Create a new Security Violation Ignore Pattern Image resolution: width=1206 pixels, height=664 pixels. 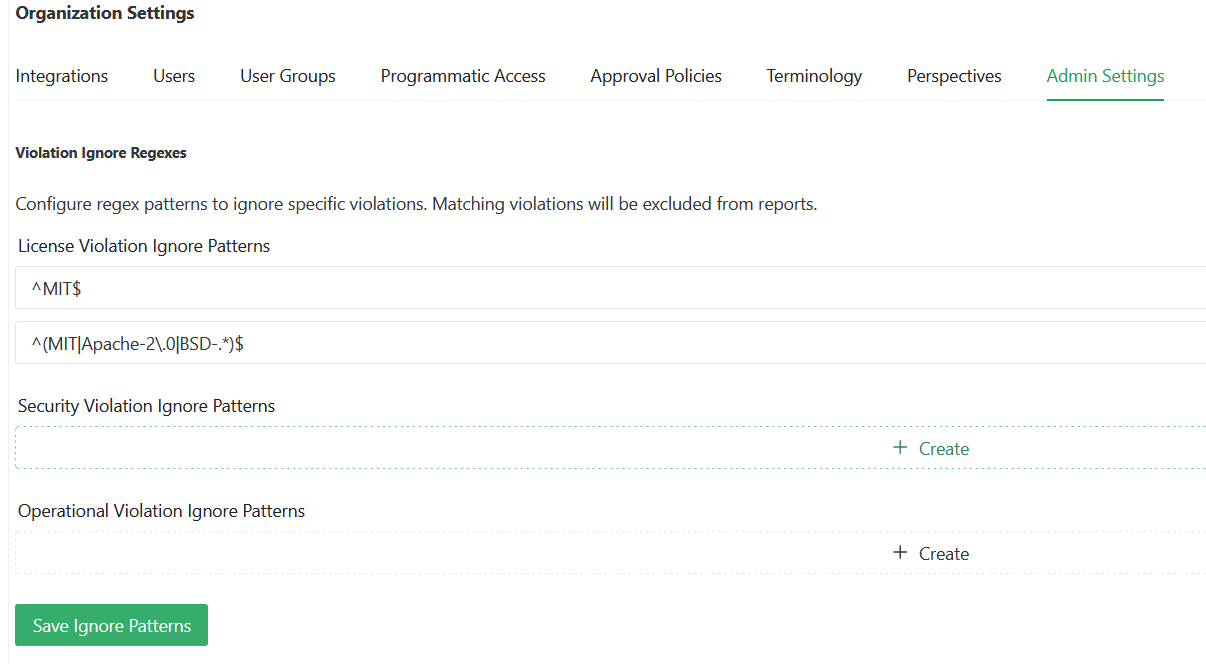tap(930, 448)
